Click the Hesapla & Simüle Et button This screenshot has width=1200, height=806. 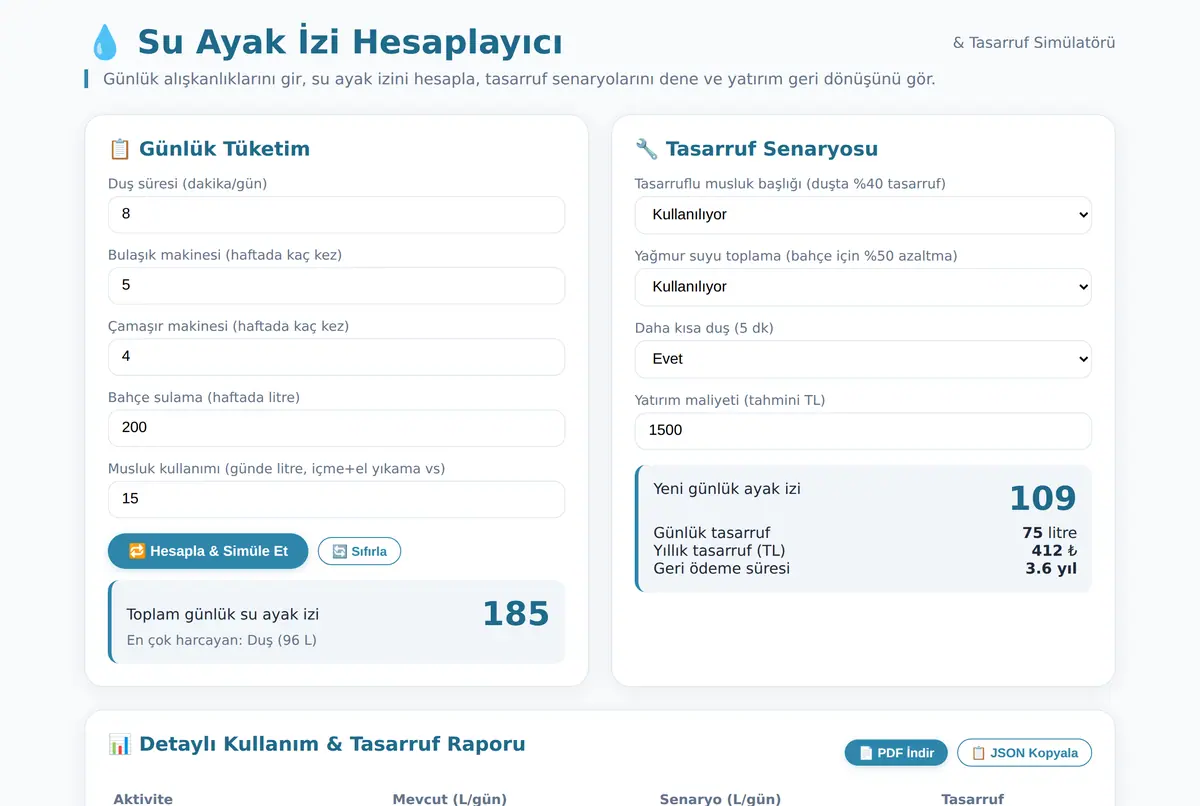(208, 551)
